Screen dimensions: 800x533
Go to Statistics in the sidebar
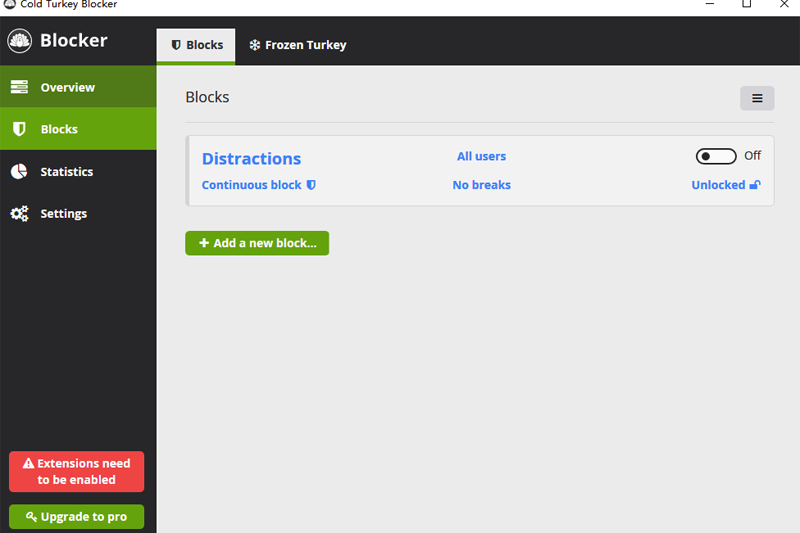[x=66, y=172]
